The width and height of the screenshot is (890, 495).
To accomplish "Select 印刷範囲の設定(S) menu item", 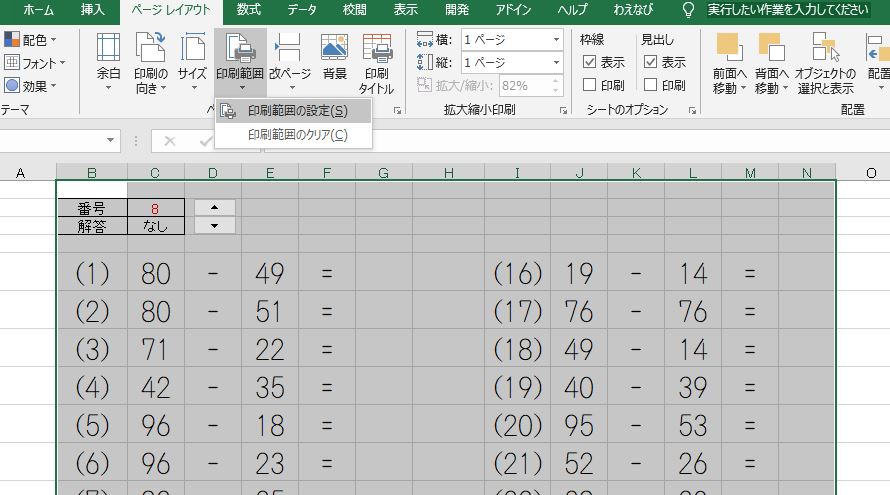I will click(x=293, y=111).
